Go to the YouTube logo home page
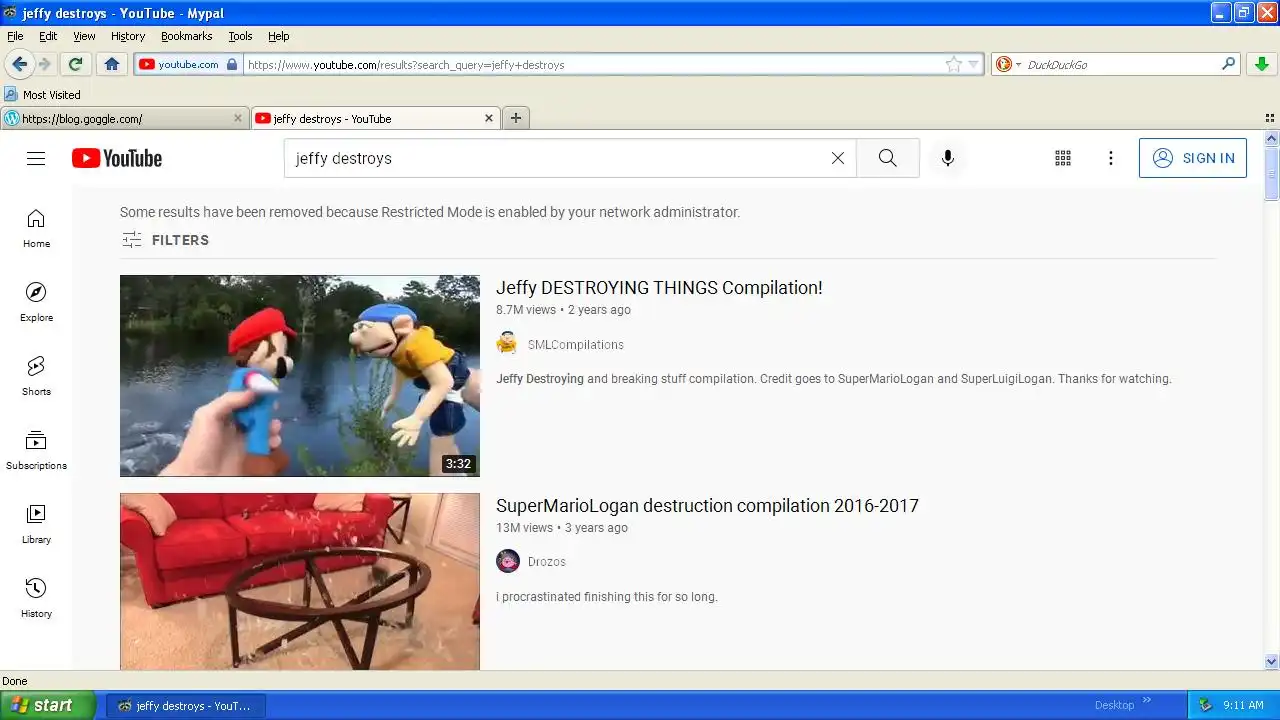 pyautogui.click(x=117, y=158)
